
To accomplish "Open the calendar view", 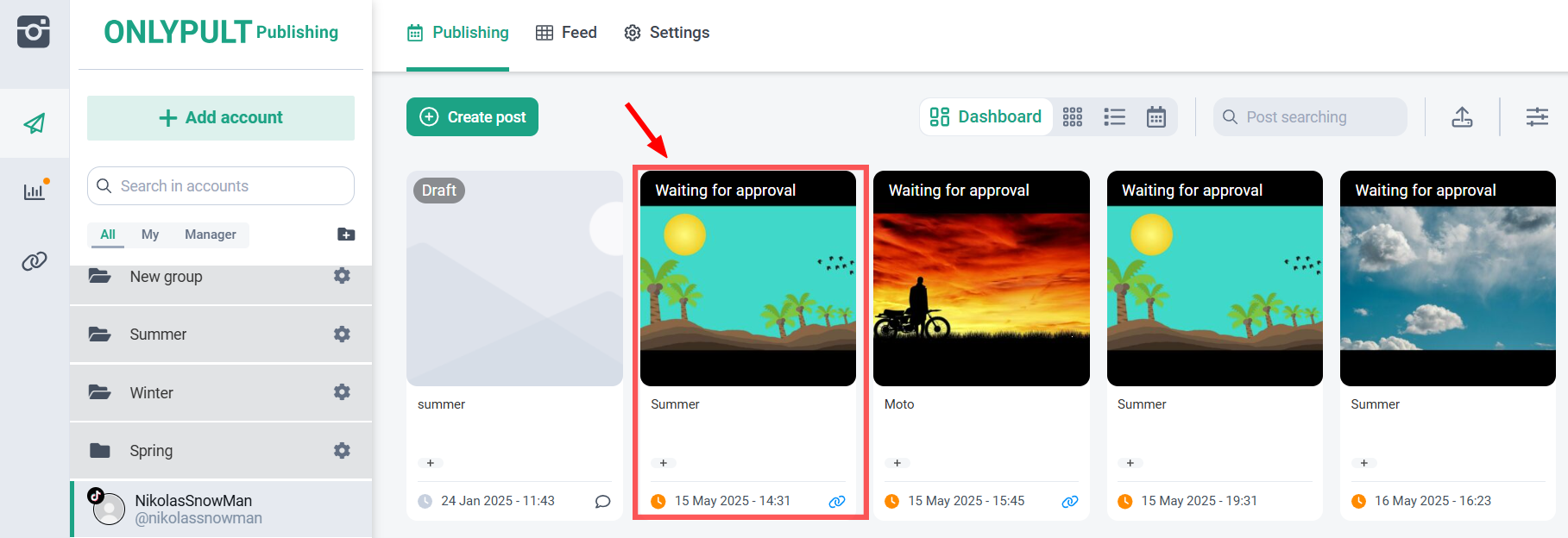I will [1156, 117].
